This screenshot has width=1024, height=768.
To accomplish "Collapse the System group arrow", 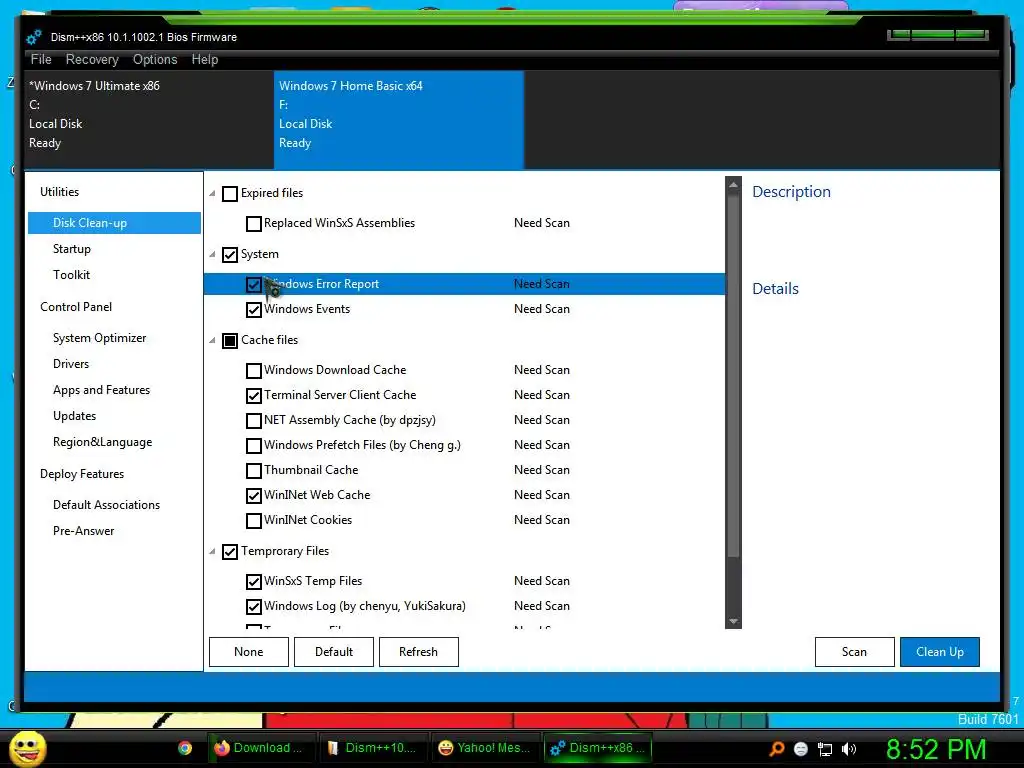I will point(212,254).
